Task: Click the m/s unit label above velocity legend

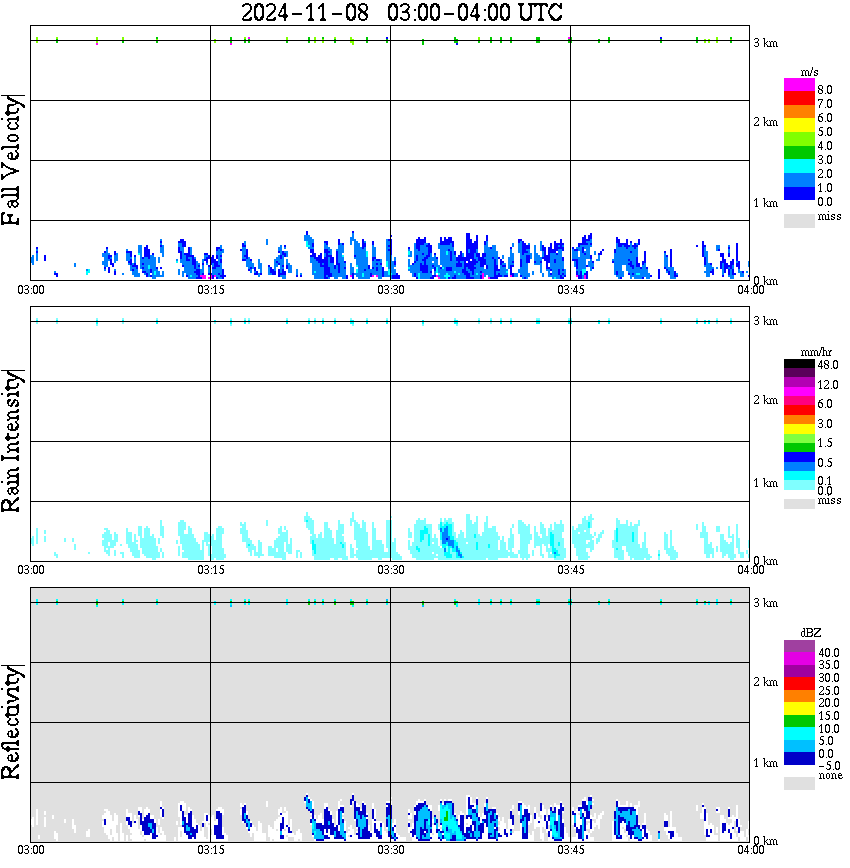Action: pos(809,73)
